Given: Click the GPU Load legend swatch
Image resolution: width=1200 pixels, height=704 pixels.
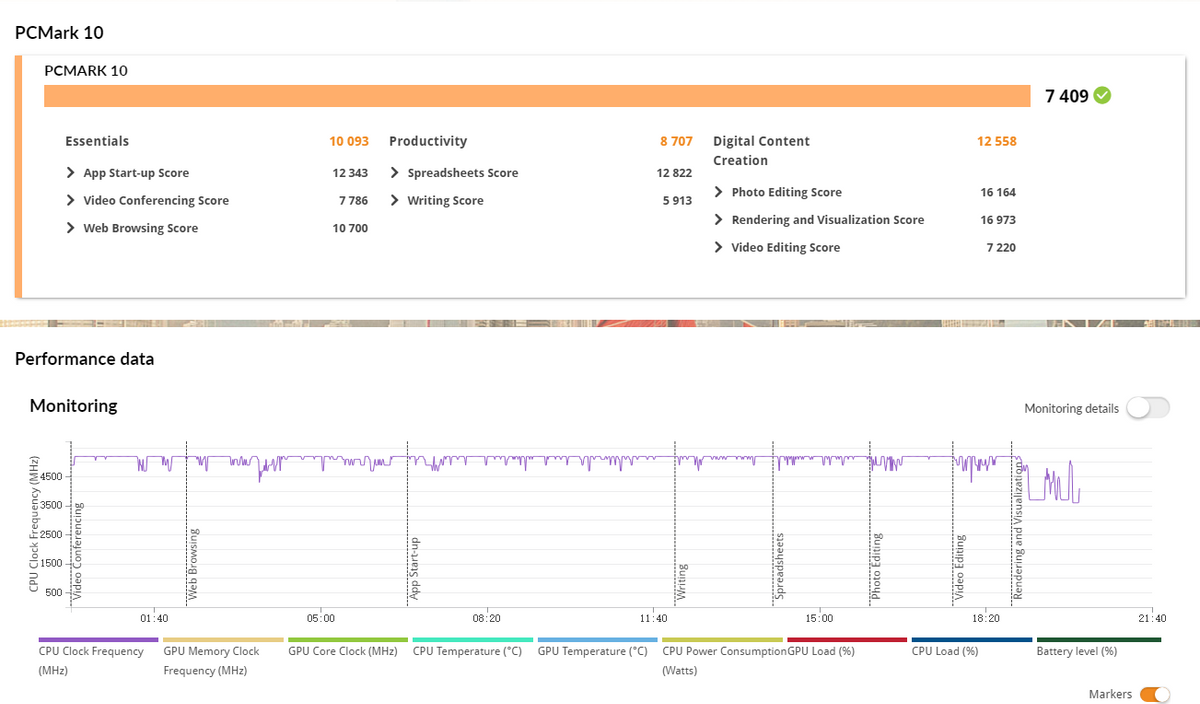Looking at the screenshot, I should tap(848, 640).
